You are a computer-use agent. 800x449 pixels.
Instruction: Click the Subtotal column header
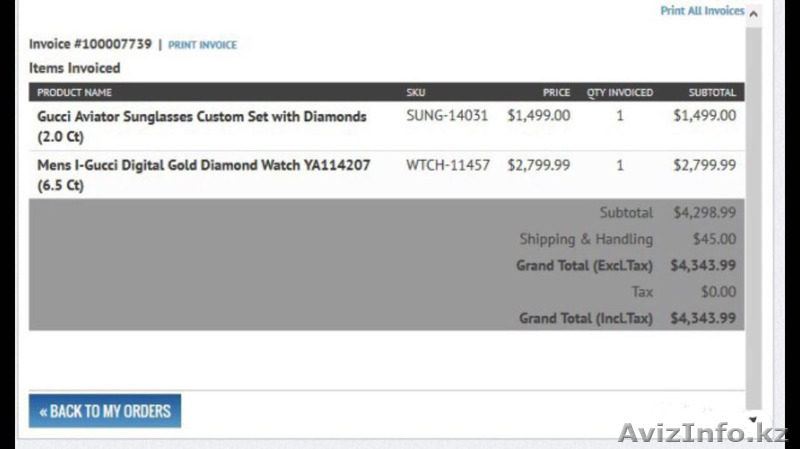pyautogui.click(x=712, y=92)
